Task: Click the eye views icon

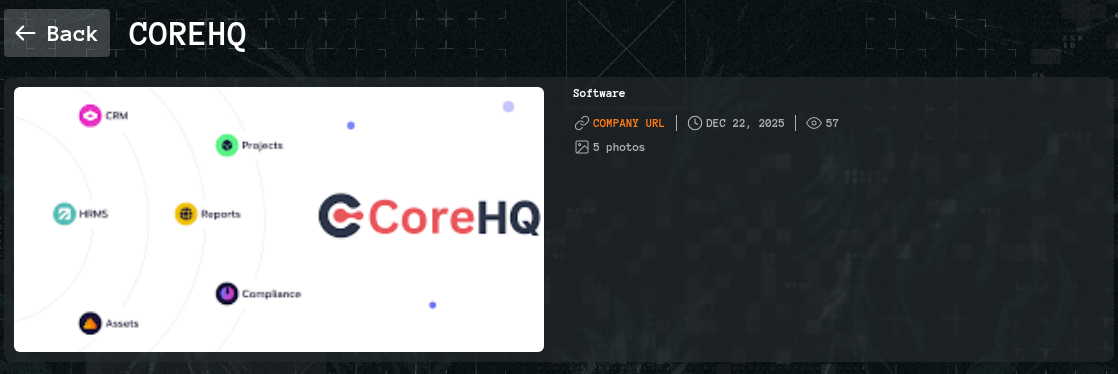Action: point(814,123)
